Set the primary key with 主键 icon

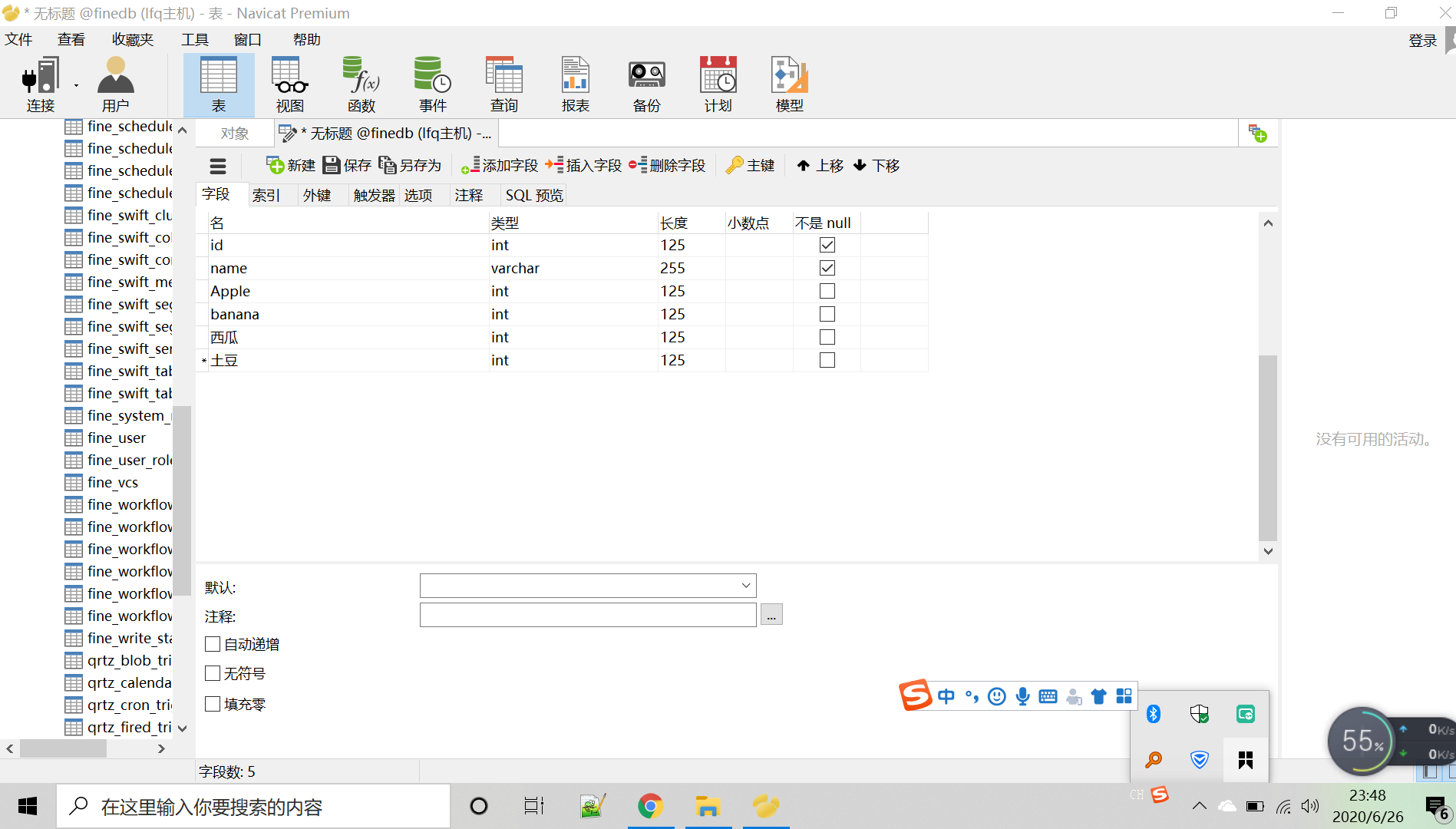pyautogui.click(x=750, y=165)
